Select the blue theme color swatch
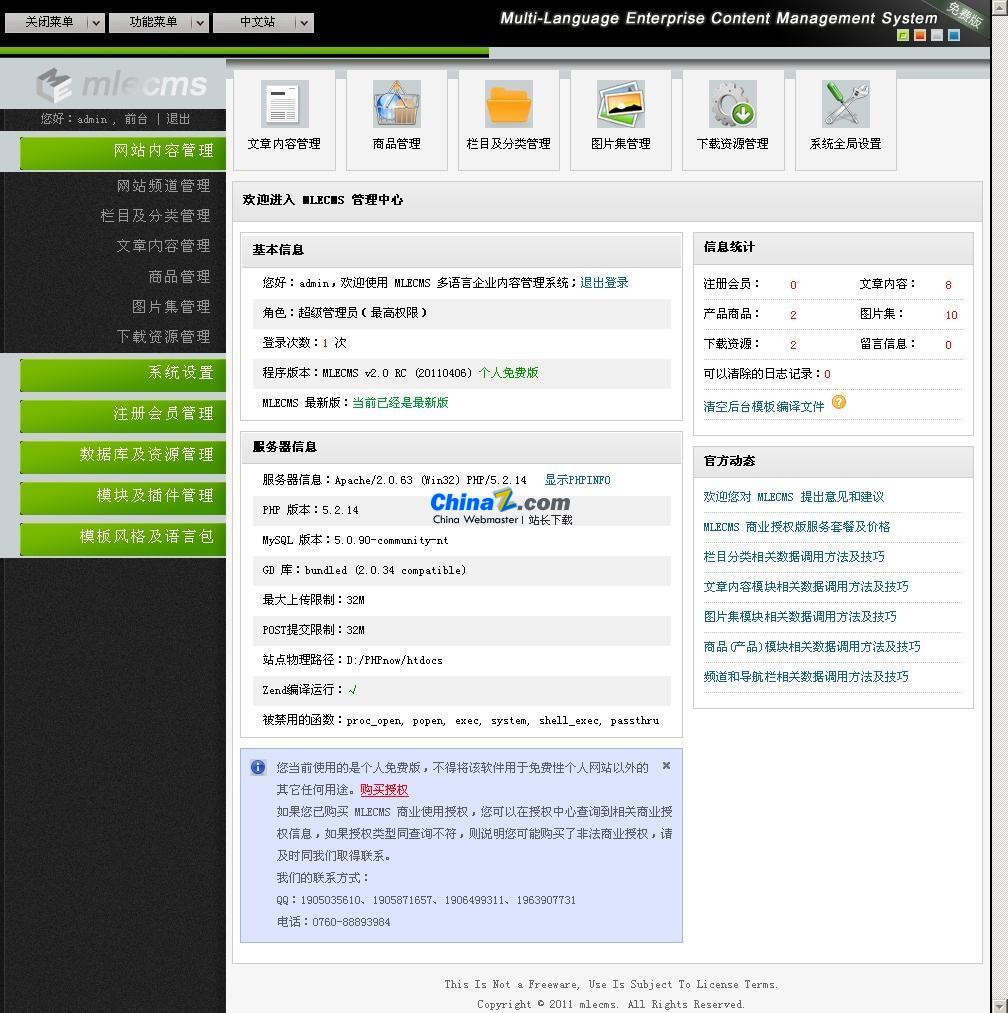Viewport: 1008px width, 1013px height. [x=954, y=36]
